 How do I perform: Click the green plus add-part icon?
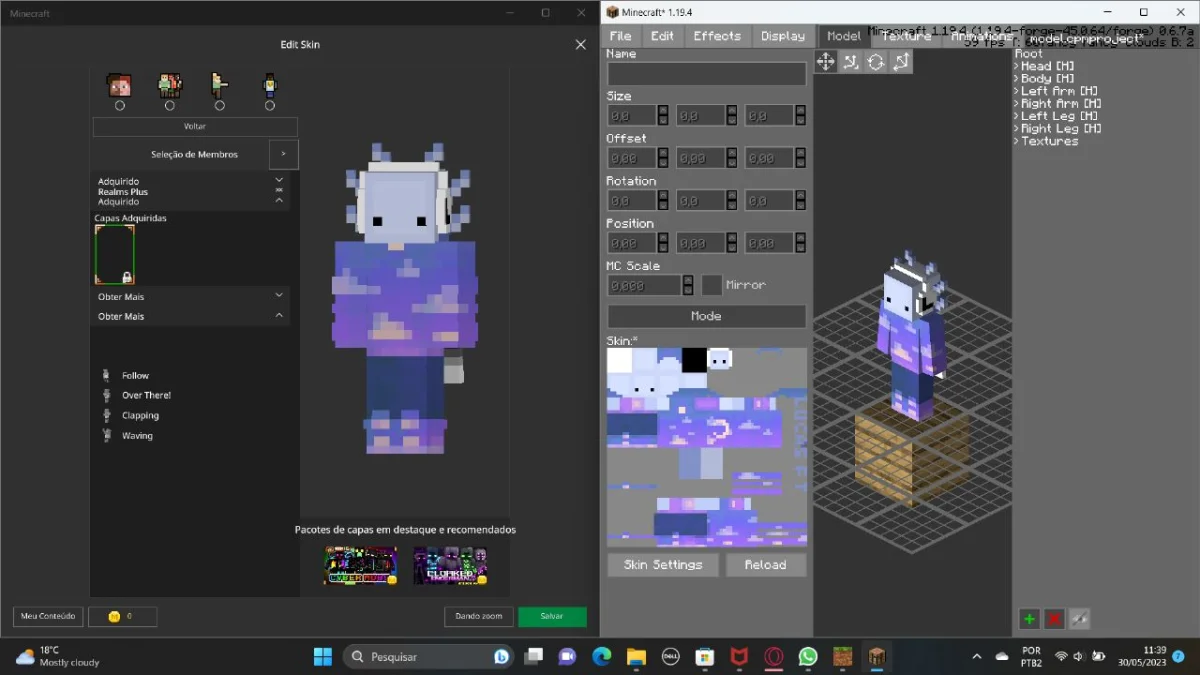pyautogui.click(x=1029, y=619)
